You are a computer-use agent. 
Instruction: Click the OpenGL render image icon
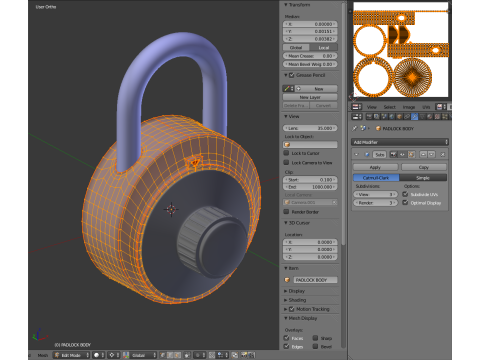(x=243, y=355)
